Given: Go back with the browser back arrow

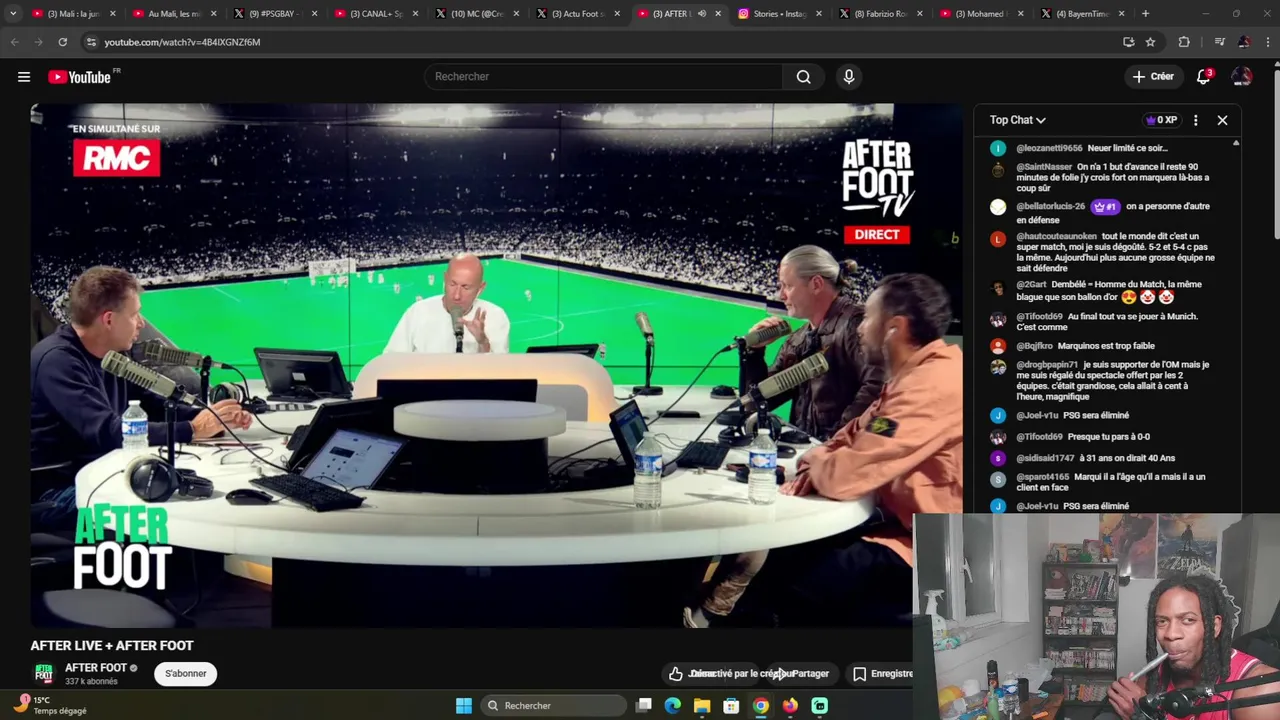Looking at the screenshot, I should (x=14, y=42).
